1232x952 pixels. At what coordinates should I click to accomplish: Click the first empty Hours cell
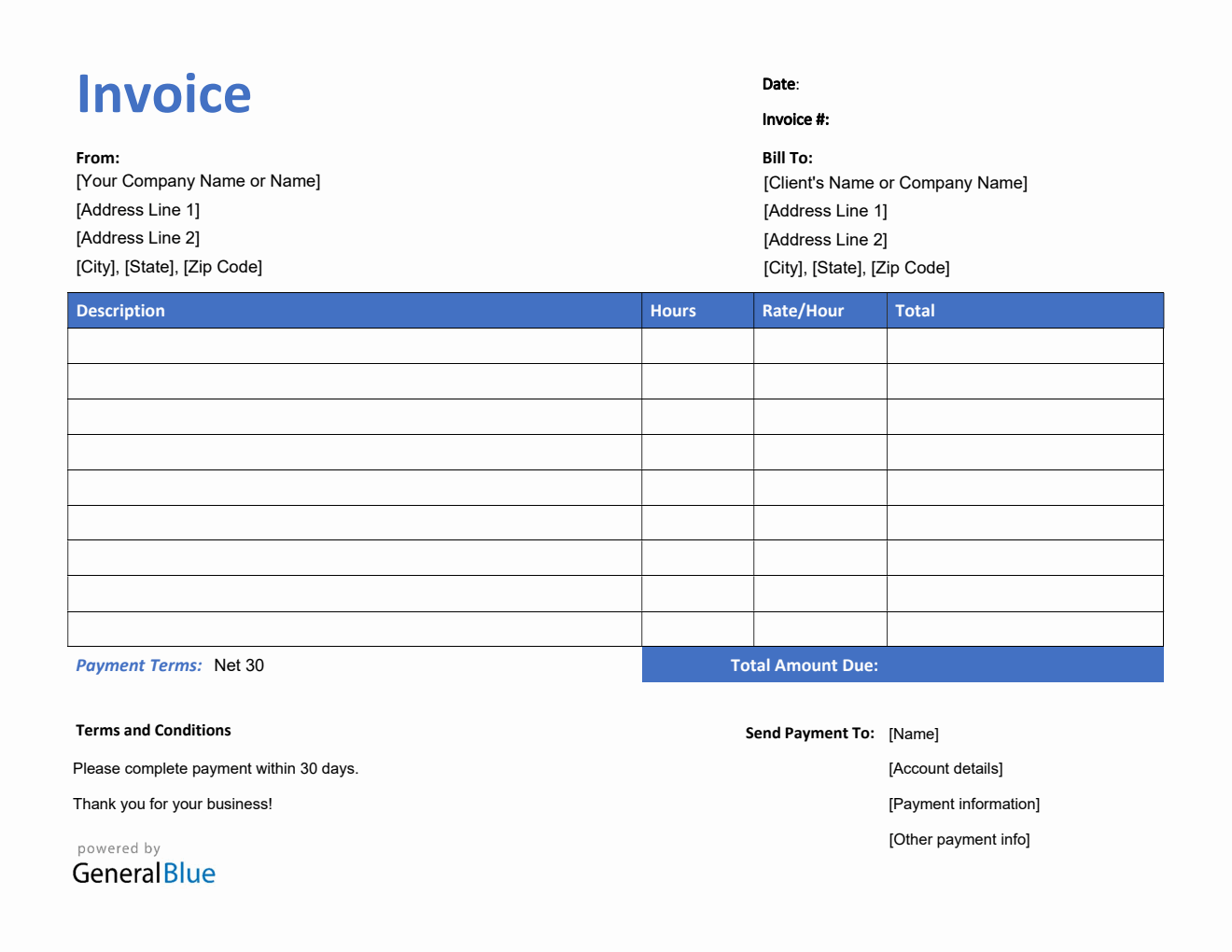click(x=696, y=344)
